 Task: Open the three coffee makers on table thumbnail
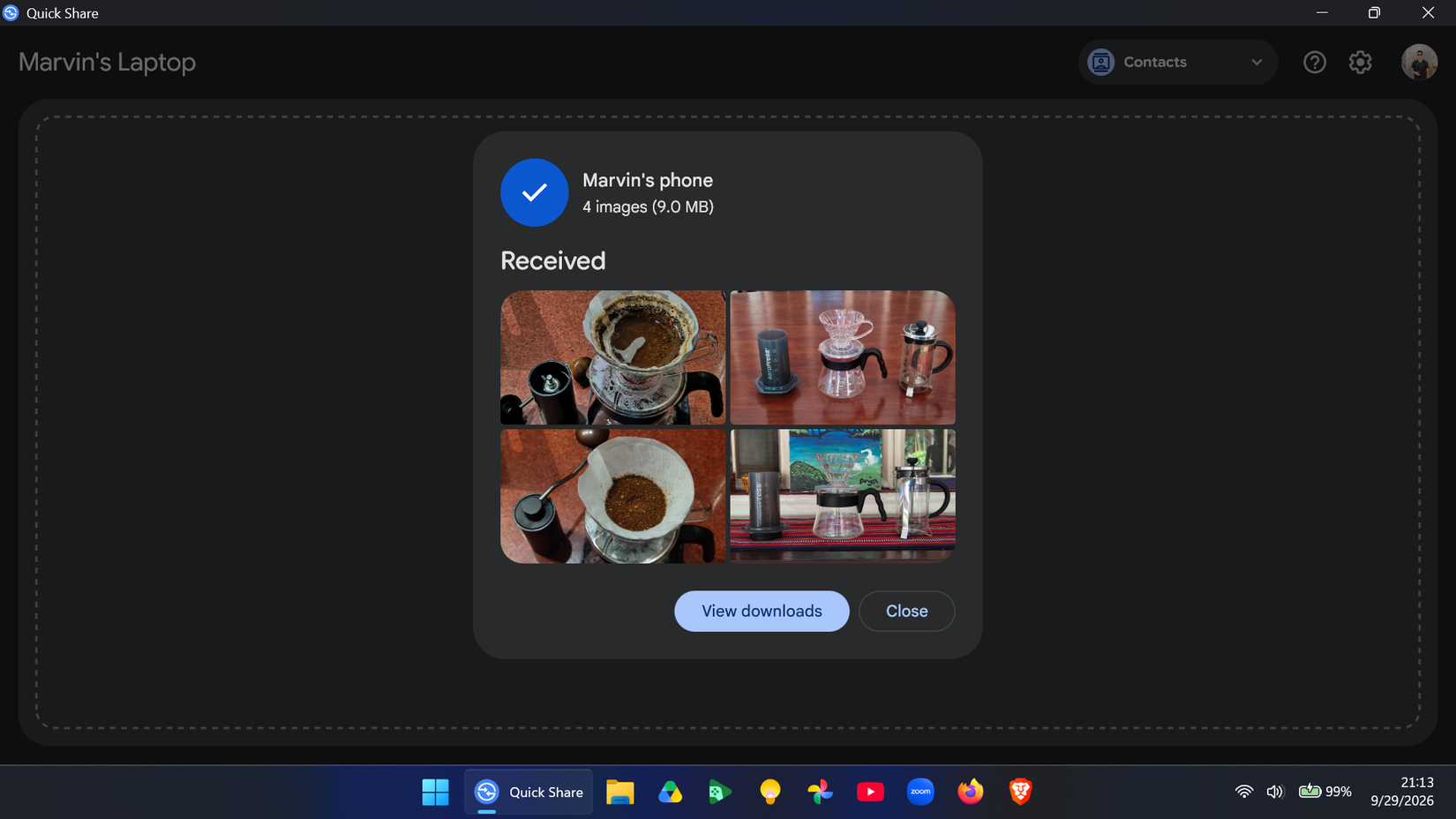[842, 357]
